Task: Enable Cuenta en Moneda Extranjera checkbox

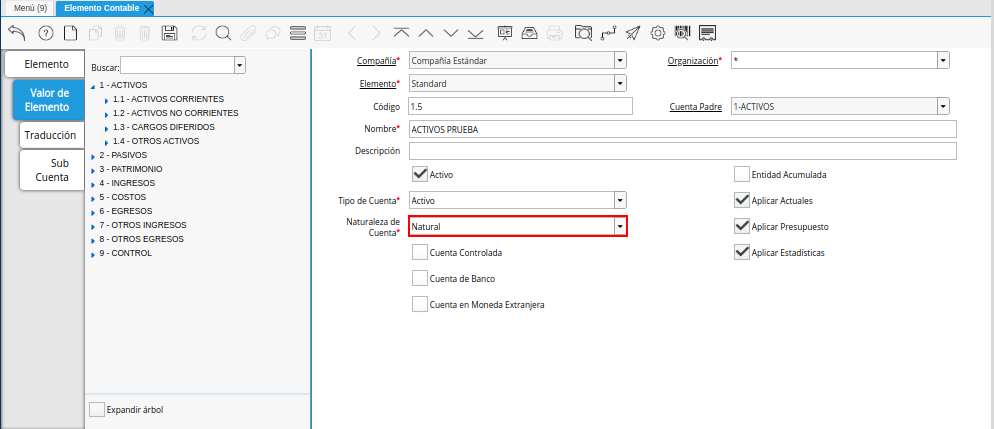Action: 420,304
